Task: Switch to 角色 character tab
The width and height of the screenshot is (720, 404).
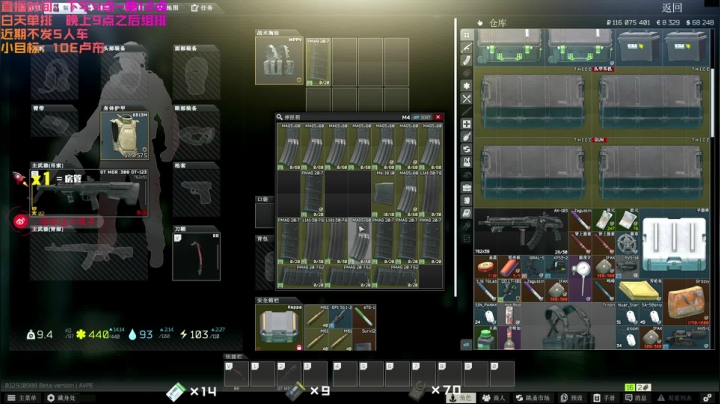Action: click(x=461, y=398)
